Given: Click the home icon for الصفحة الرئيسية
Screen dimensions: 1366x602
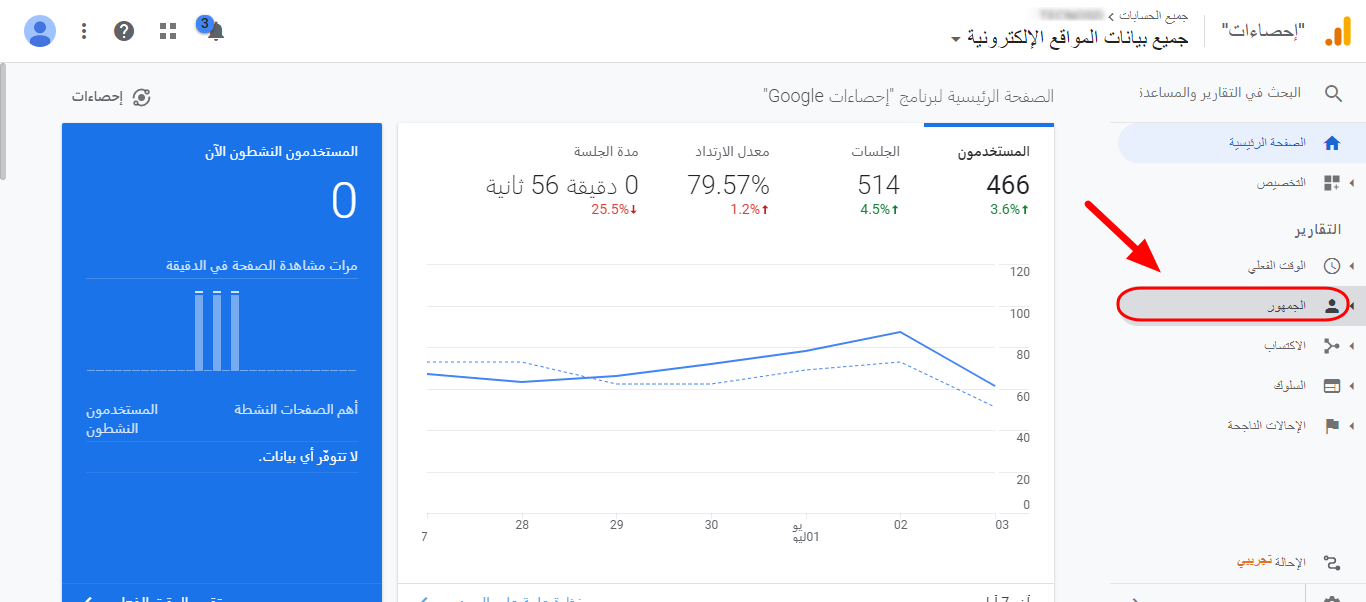Looking at the screenshot, I should (1331, 143).
